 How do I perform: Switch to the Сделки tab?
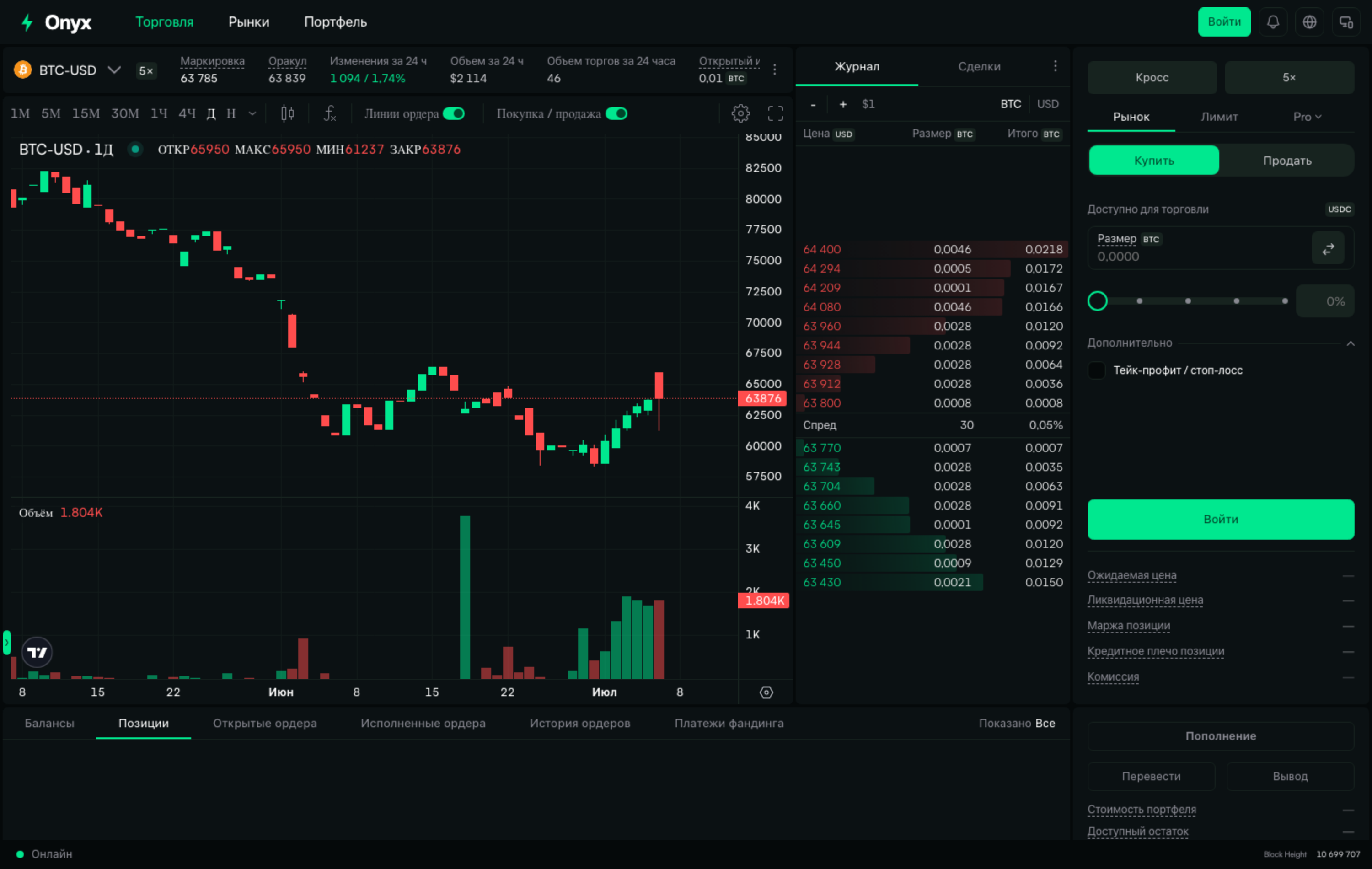[x=979, y=66]
